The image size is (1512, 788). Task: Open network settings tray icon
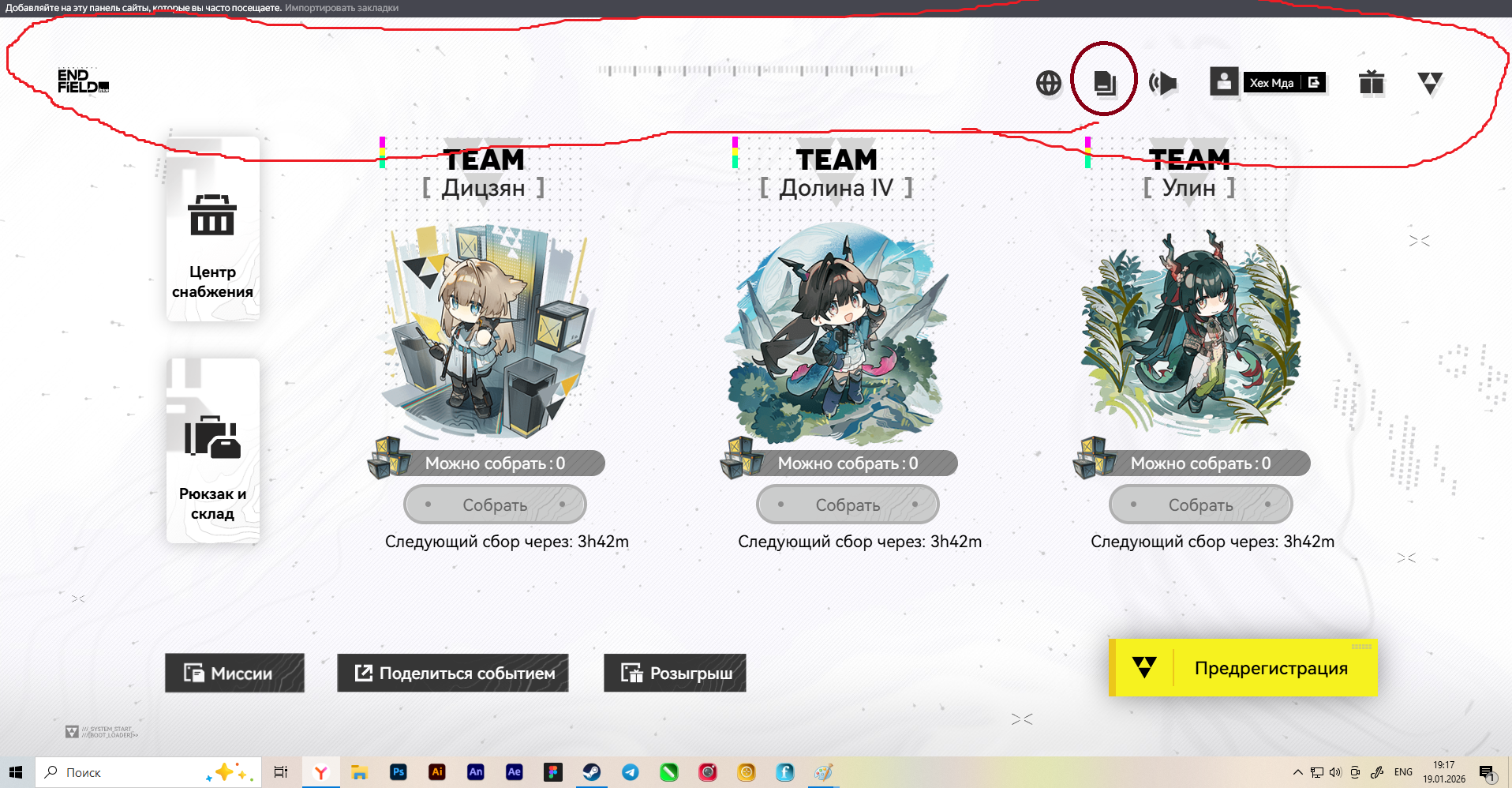pos(1317,772)
